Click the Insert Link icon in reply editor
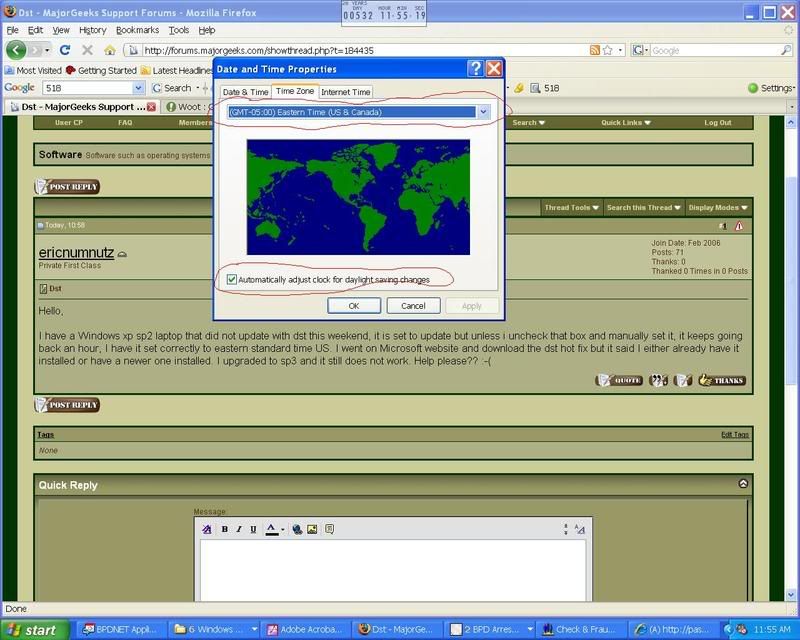The image size is (800, 640). click(x=297, y=529)
